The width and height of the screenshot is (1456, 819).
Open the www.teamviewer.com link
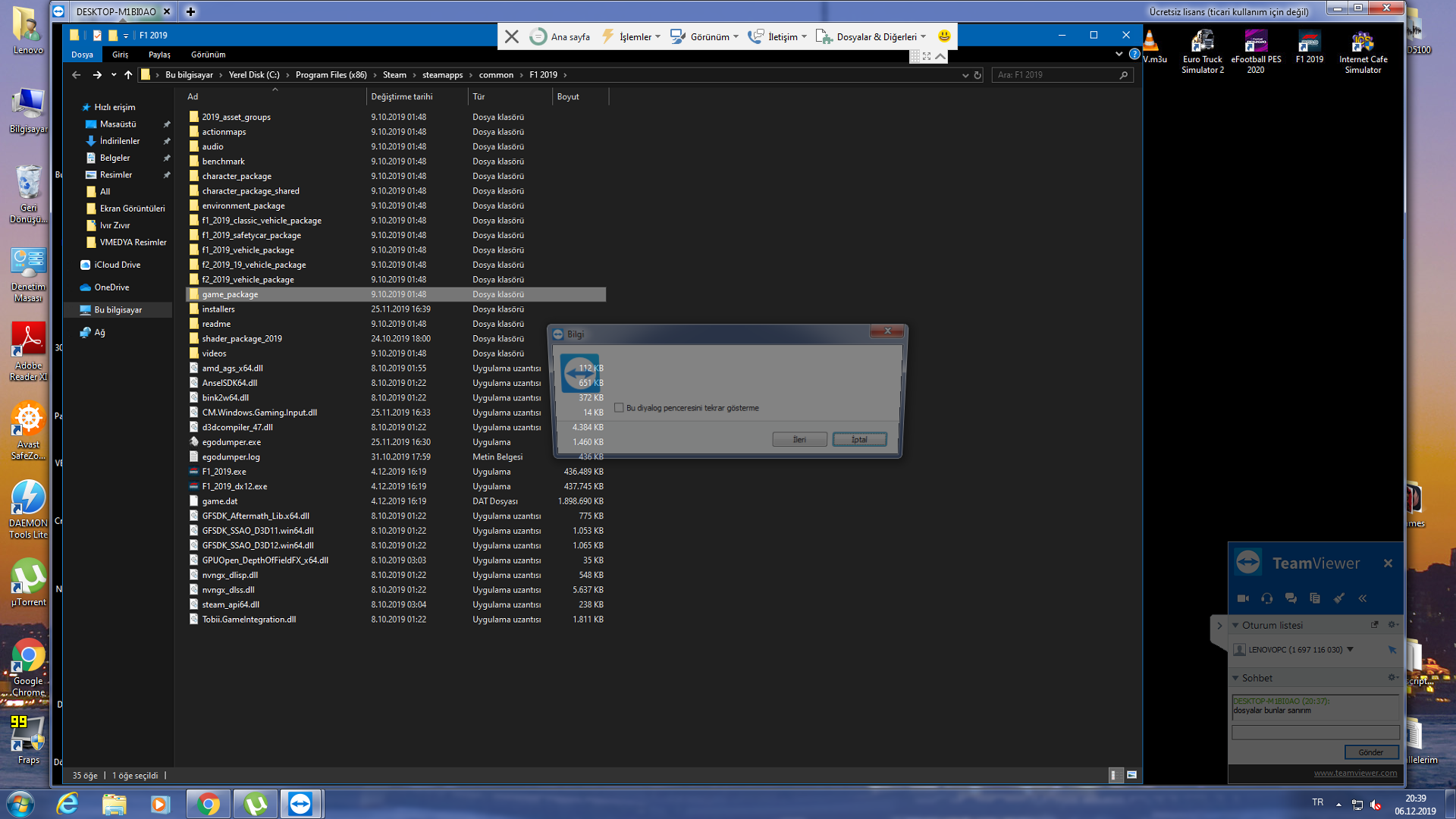pyautogui.click(x=1355, y=773)
